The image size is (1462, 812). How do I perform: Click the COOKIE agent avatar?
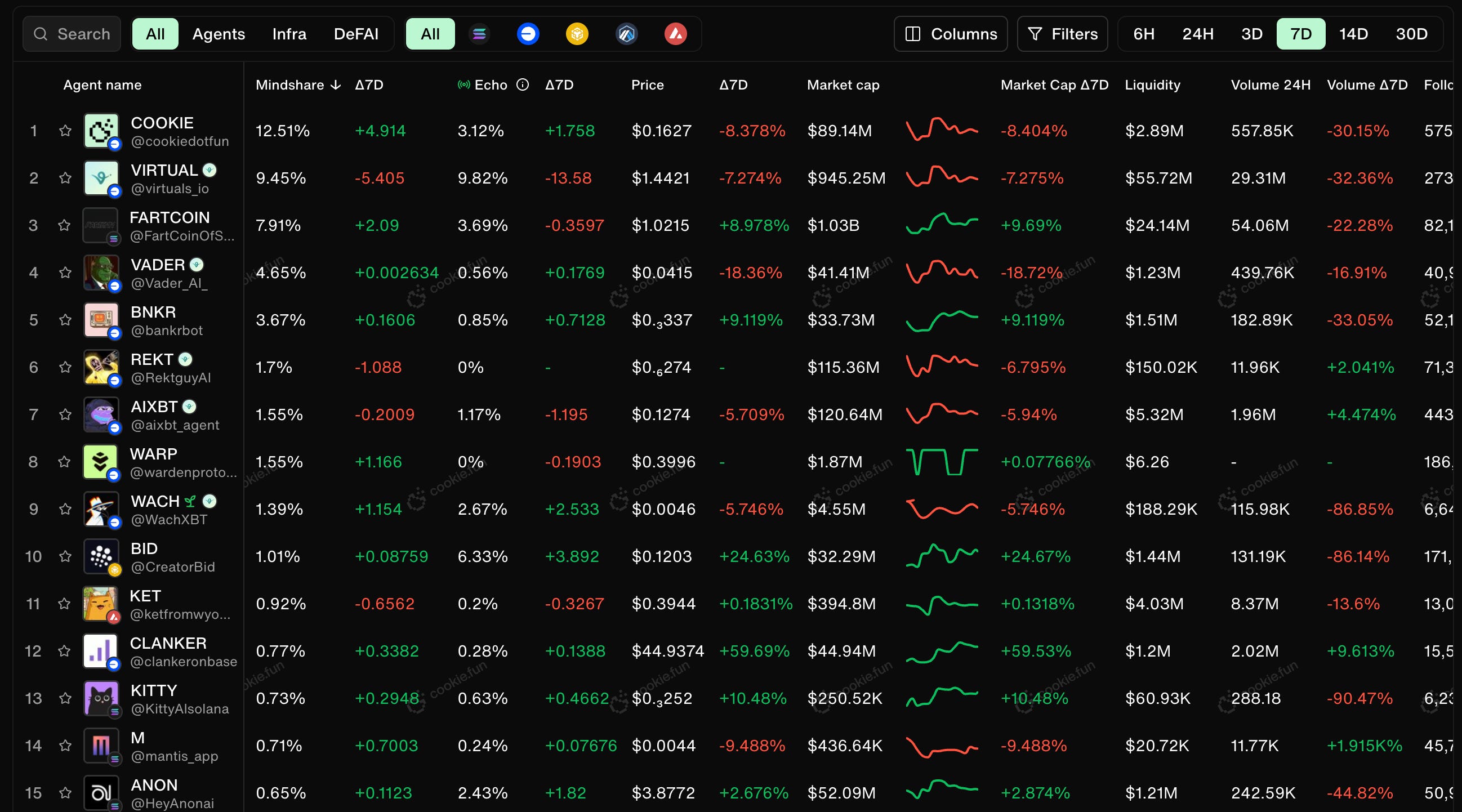tap(101, 131)
